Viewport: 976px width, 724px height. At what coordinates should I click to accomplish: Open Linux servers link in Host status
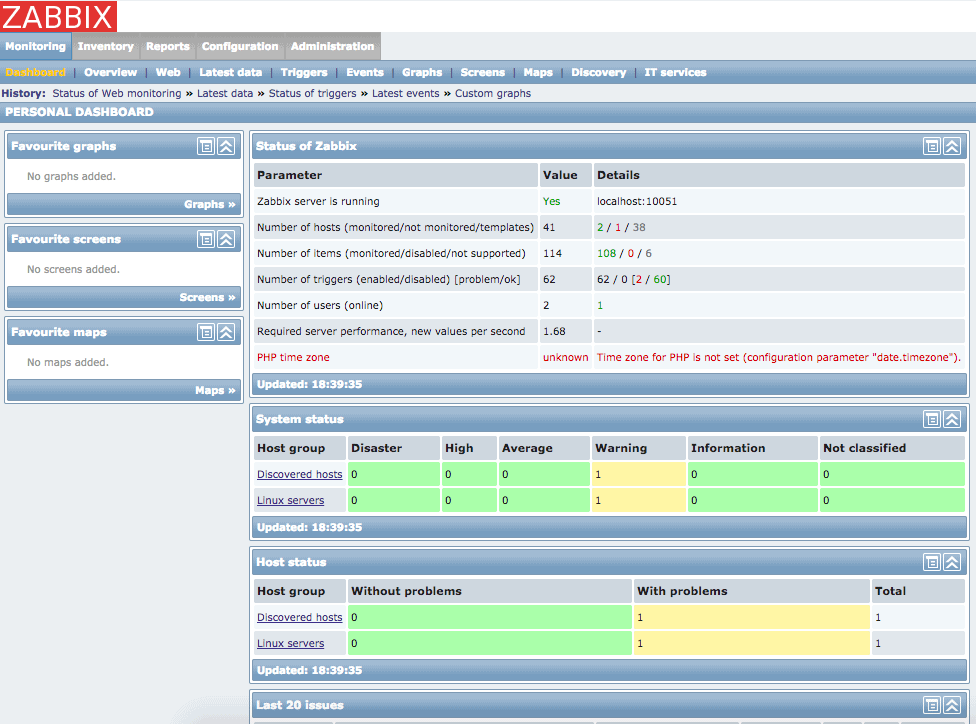291,644
